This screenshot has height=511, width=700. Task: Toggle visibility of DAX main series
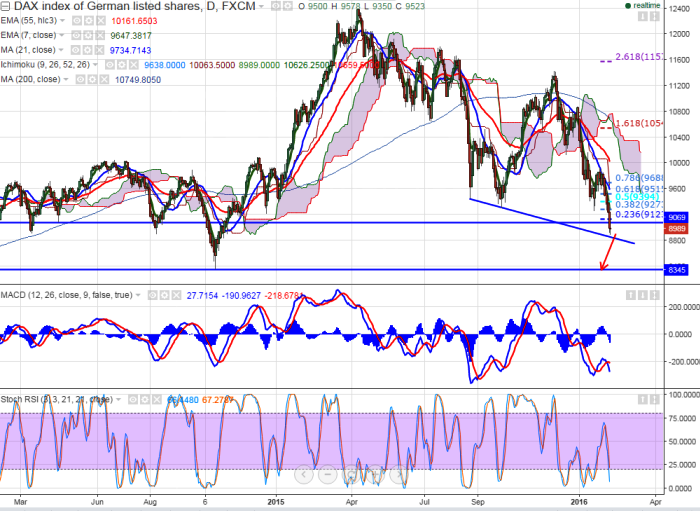(x=276, y=6)
